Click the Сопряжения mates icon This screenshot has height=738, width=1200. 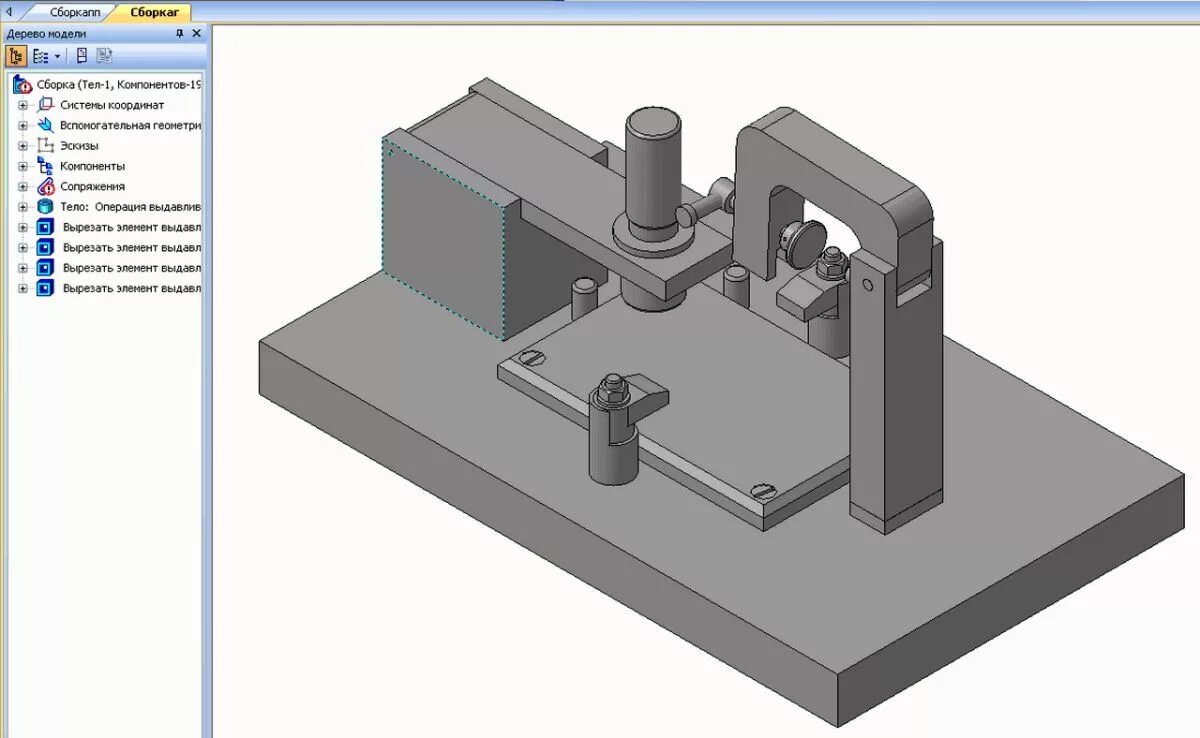pyautogui.click(x=45, y=187)
